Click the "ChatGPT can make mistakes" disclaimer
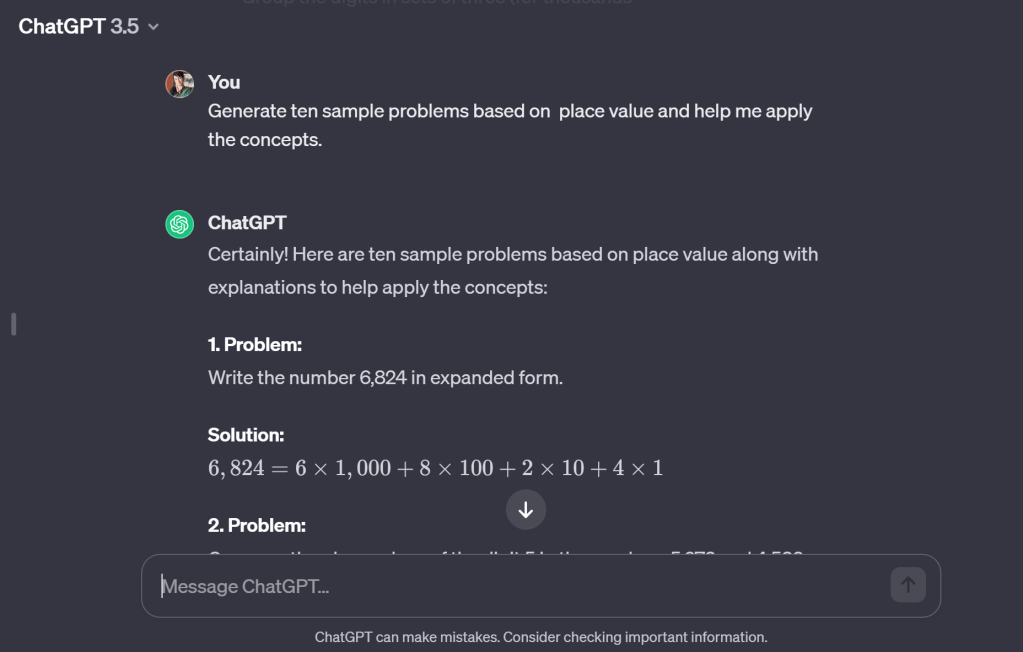This screenshot has height=652, width=1023. 541,637
